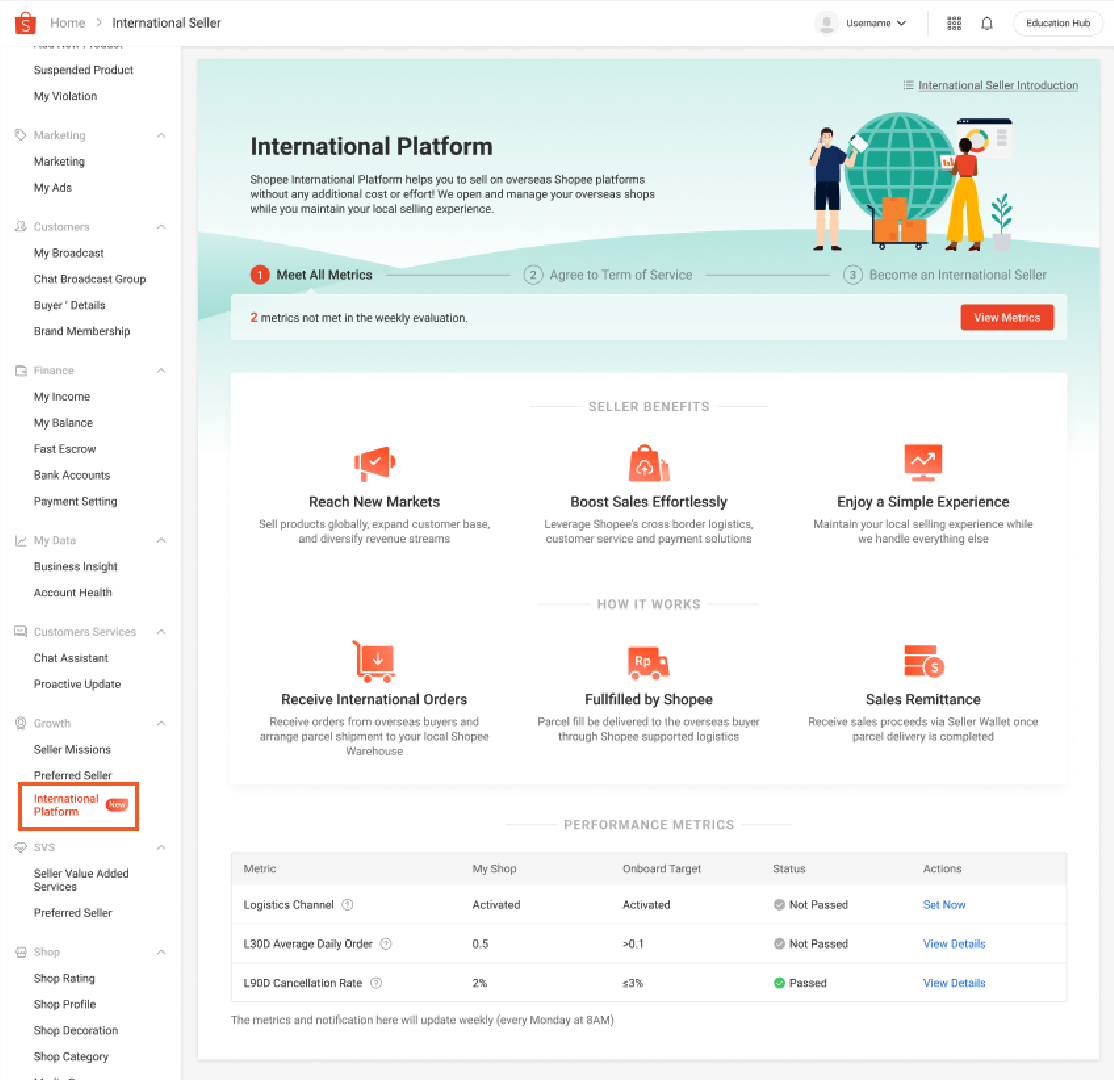
Task: Click the Logistics Channel help icon
Action: (x=348, y=905)
